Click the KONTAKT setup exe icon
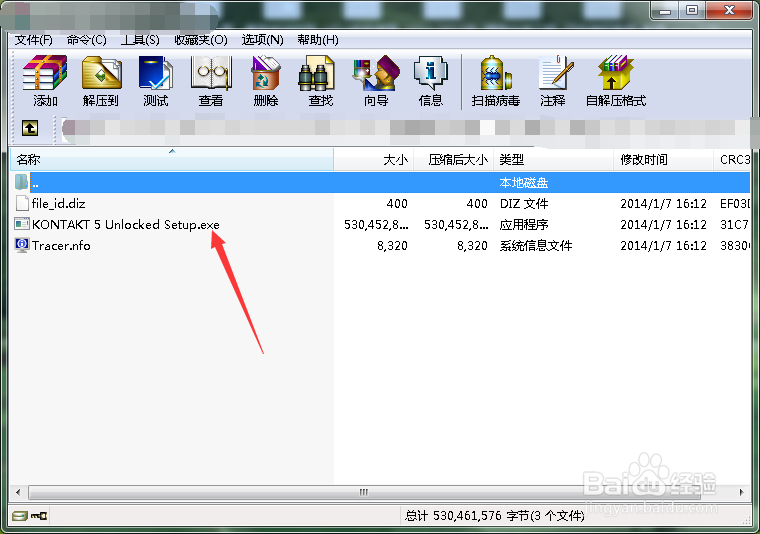 click(22, 224)
